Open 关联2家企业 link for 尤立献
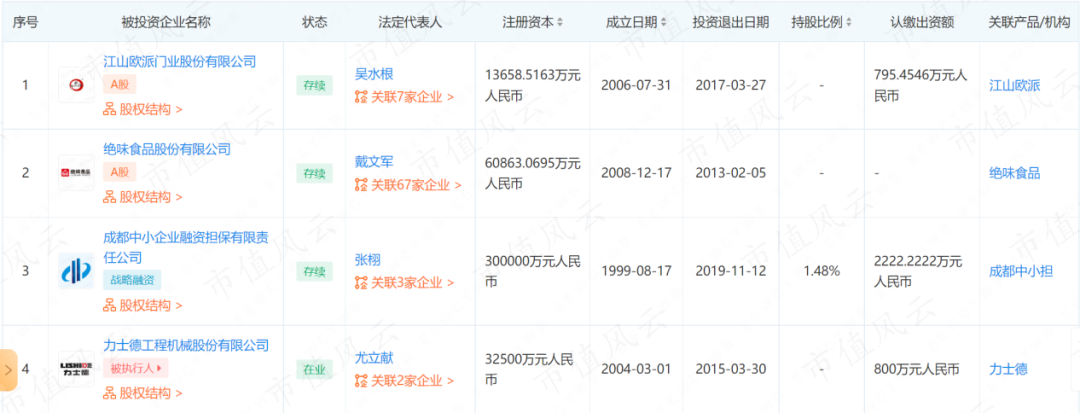Viewport: 1080px width, 413px height. pyautogui.click(x=404, y=381)
